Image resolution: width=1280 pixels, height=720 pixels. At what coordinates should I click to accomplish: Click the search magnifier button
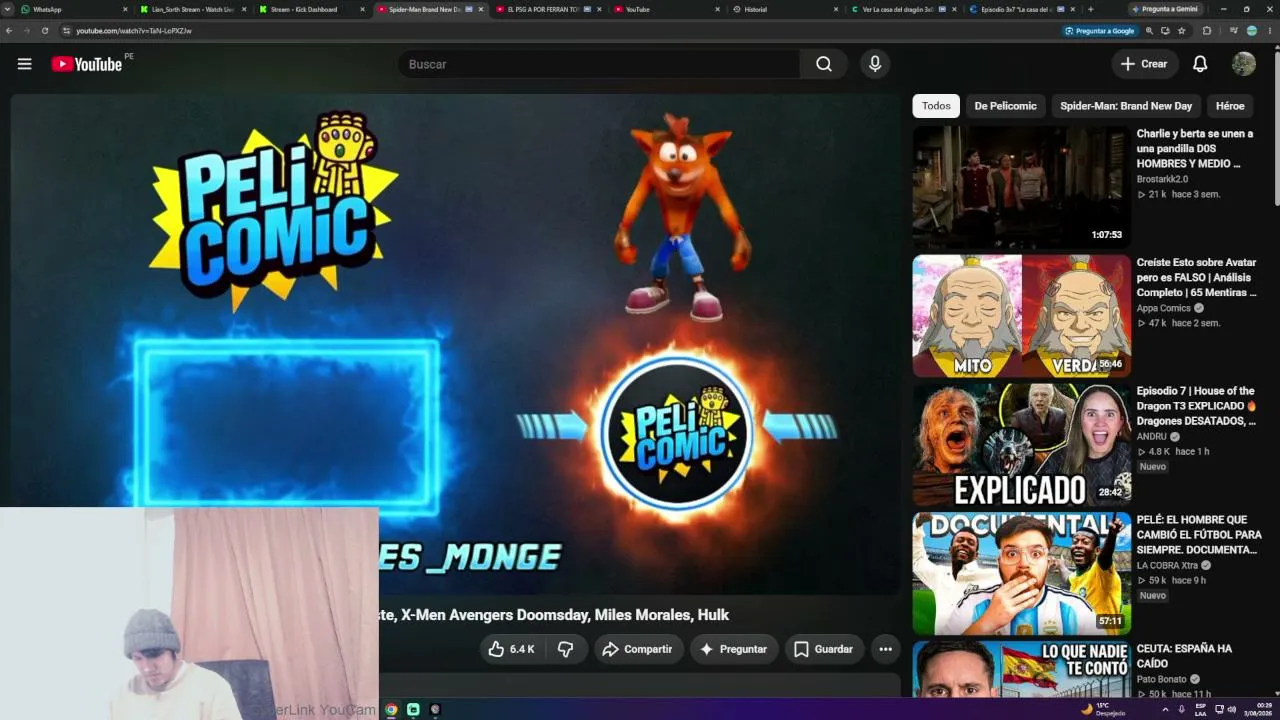click(x=824, y=64)
